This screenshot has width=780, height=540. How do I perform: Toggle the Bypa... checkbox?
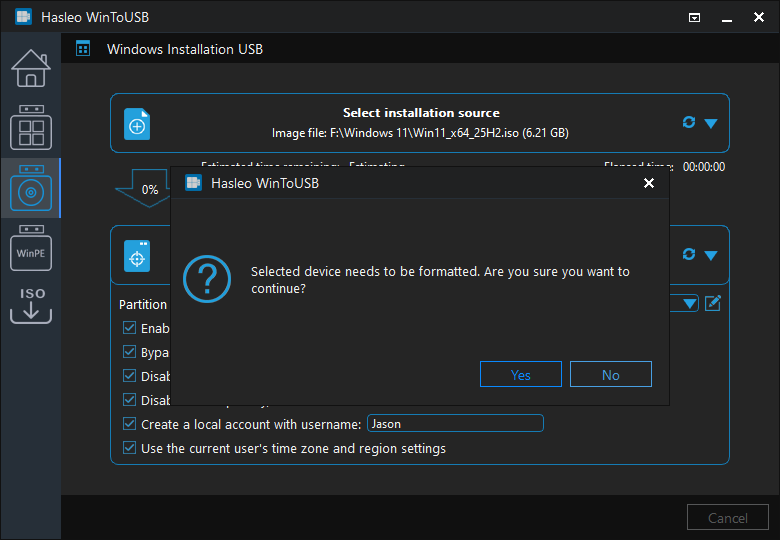tap(129, 352)
